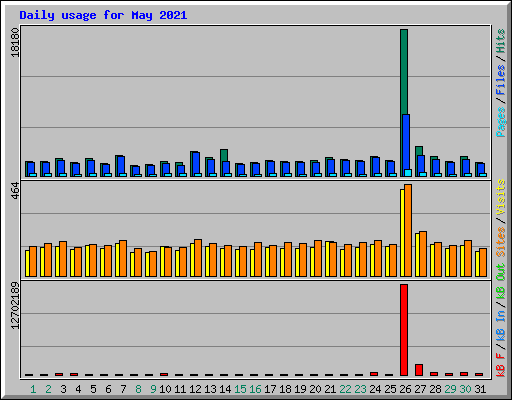The height and width of the screenshot is (400, 512).
Task: Click the 464 visits axis value
Action: [x=15, y=191]
